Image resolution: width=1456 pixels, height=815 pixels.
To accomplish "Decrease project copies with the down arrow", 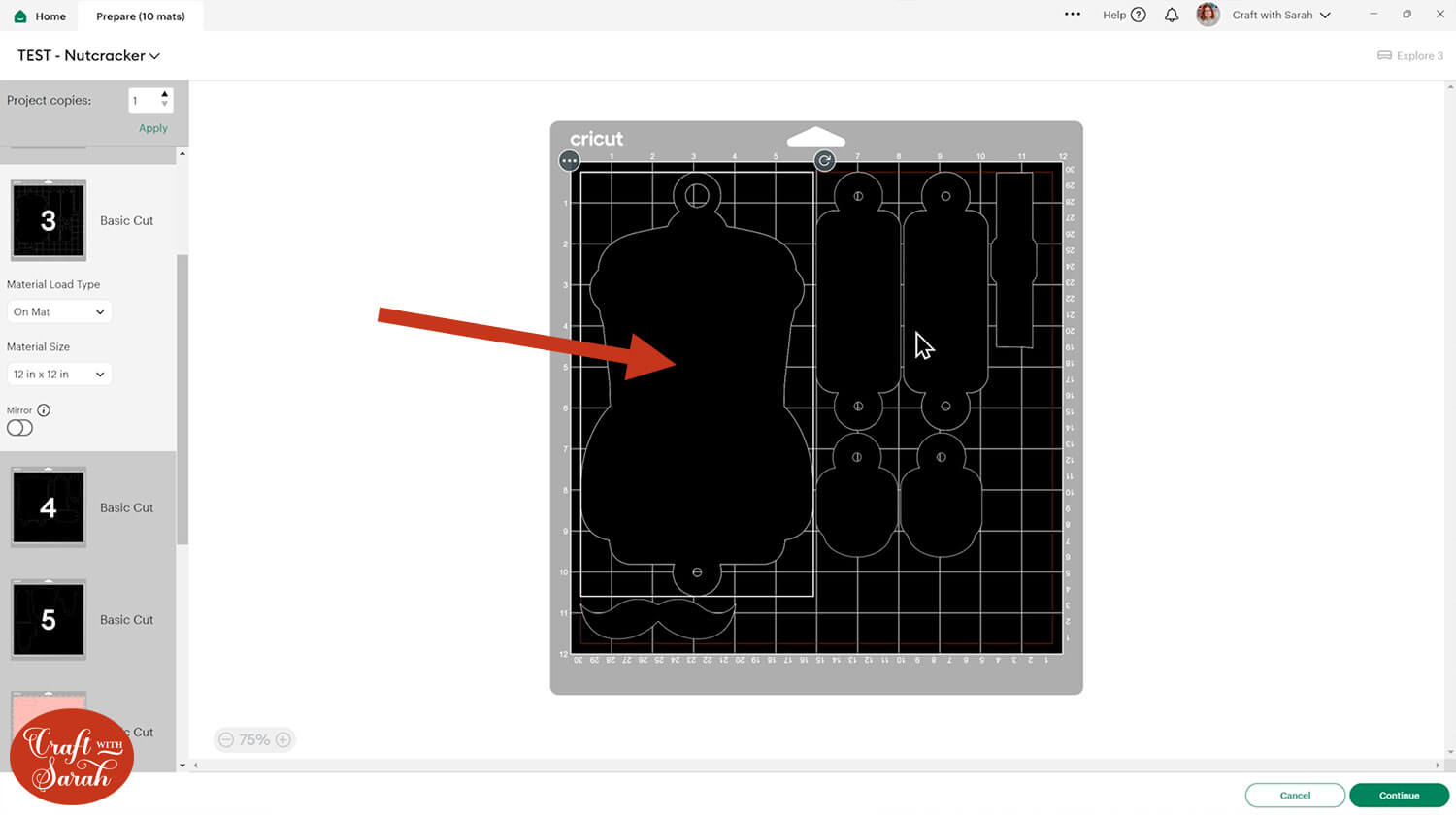I will click(165, 105).
